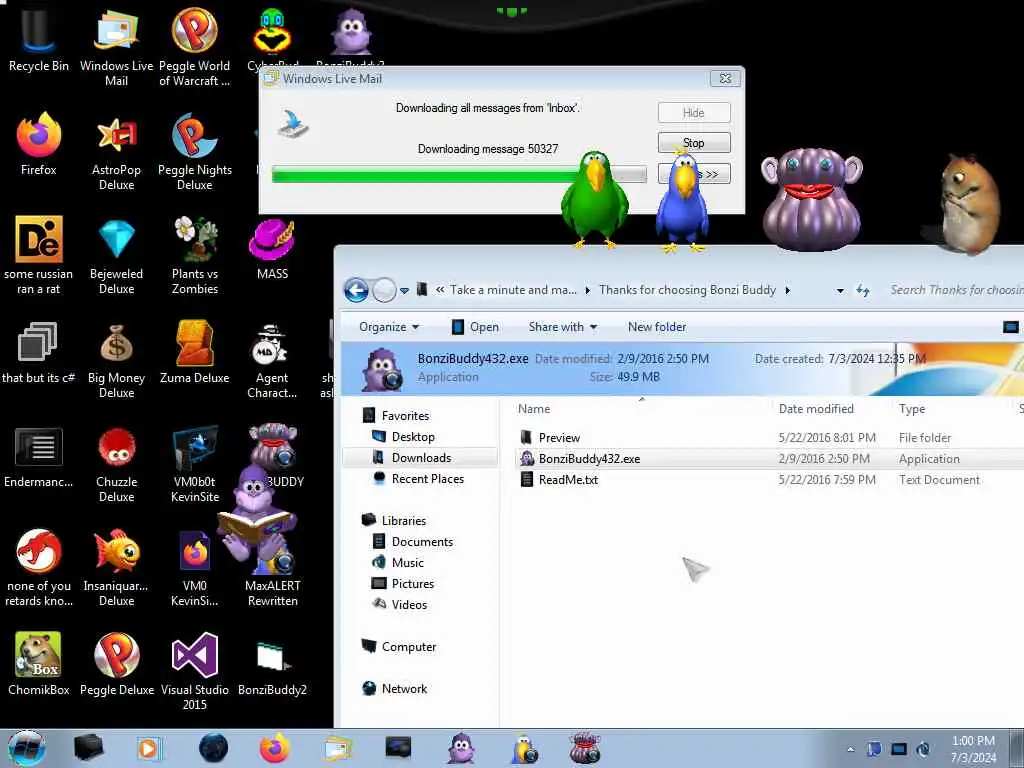Select the Peggle Nights Deluxe icon
The width and height of the screenshot is (1024, 768).
[195, 152]
